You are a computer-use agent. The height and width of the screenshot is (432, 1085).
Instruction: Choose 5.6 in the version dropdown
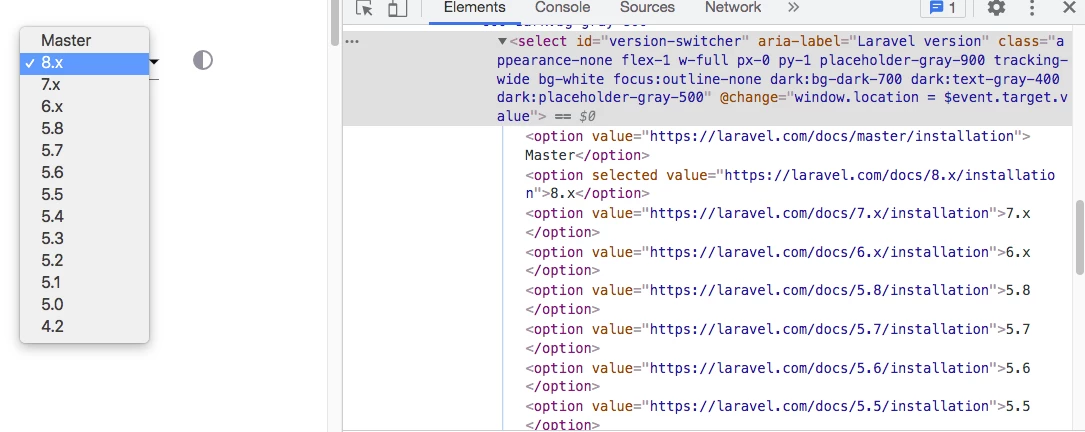(x=84, y=172)
